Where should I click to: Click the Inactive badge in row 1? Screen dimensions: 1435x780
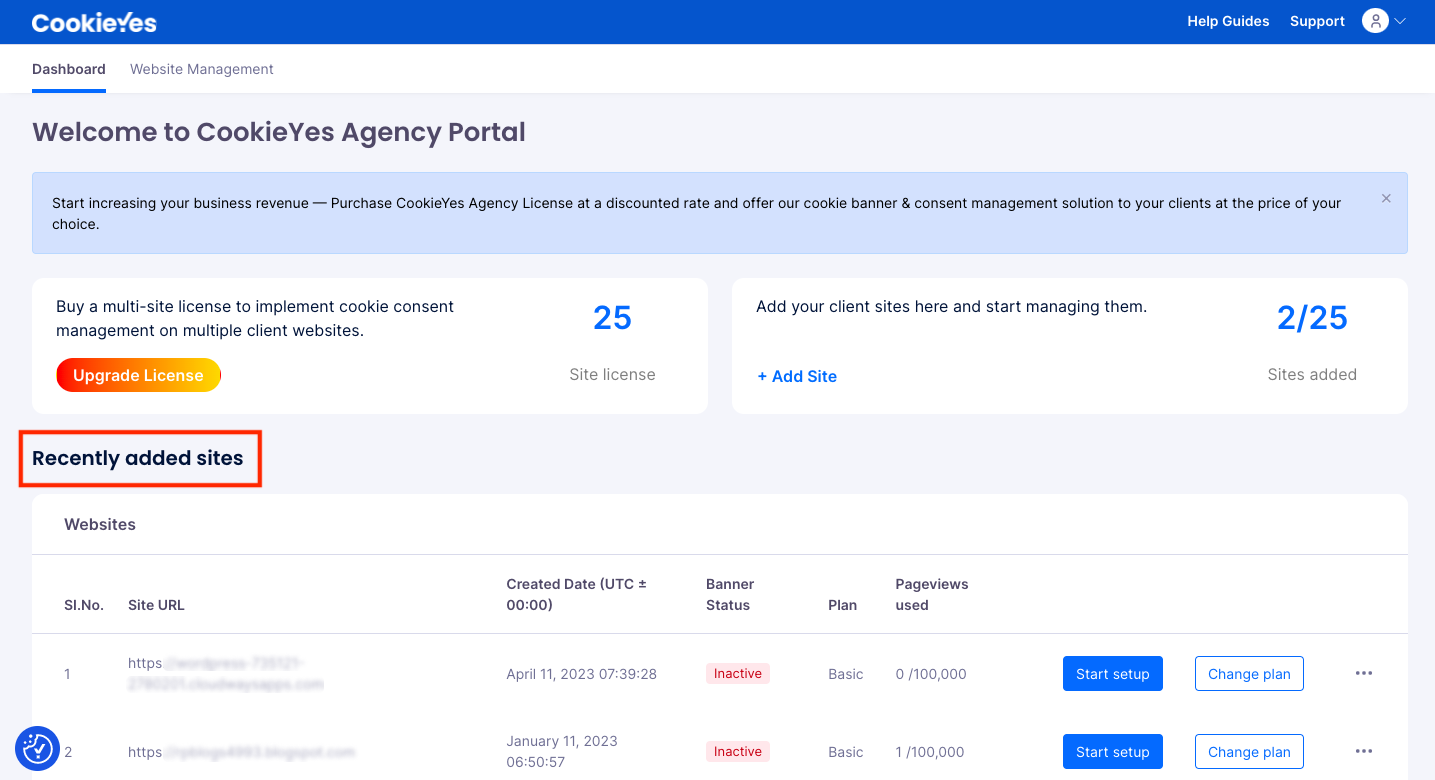pyautogui.click(x=738, y=673)
